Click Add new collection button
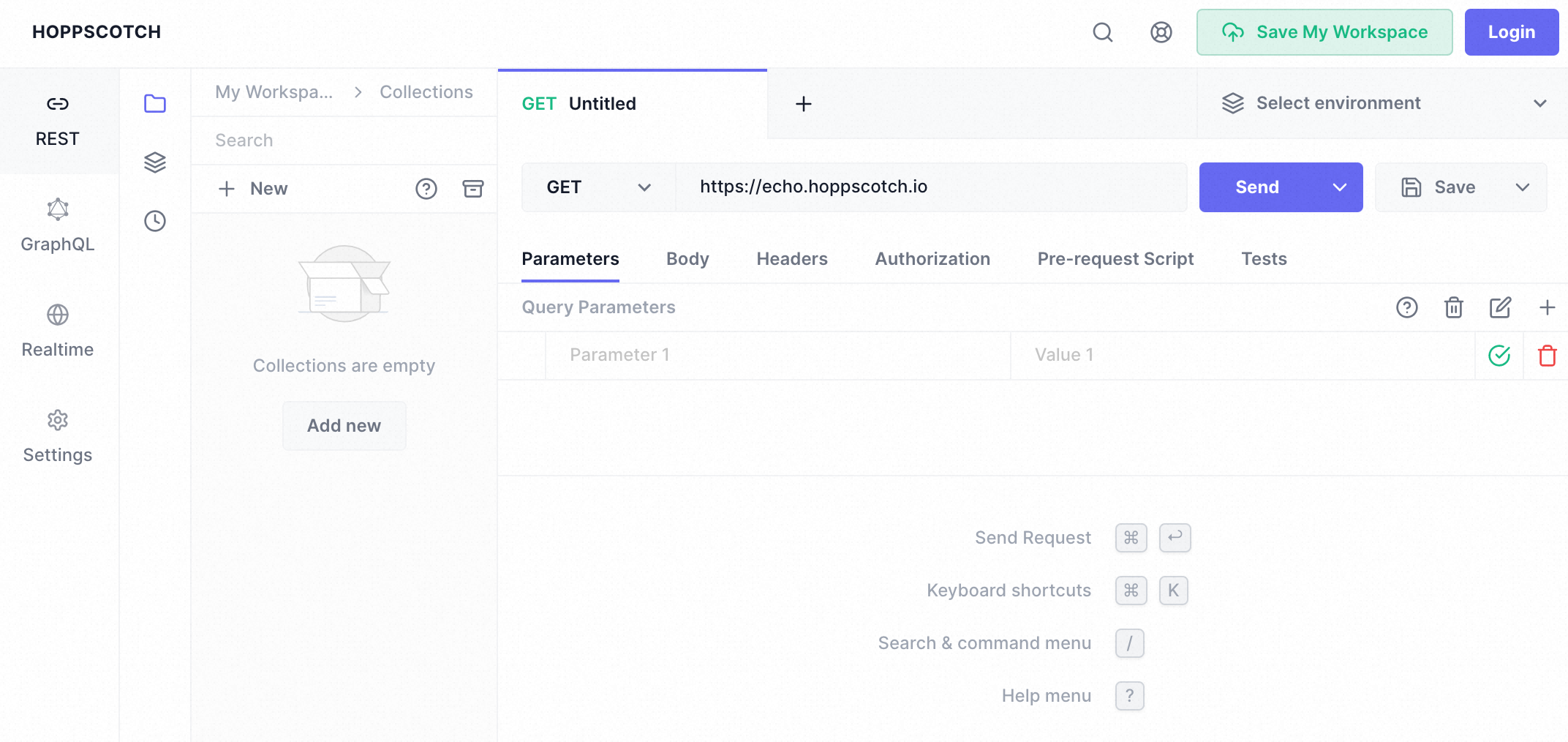1568x742 pixels. (344, 426)
